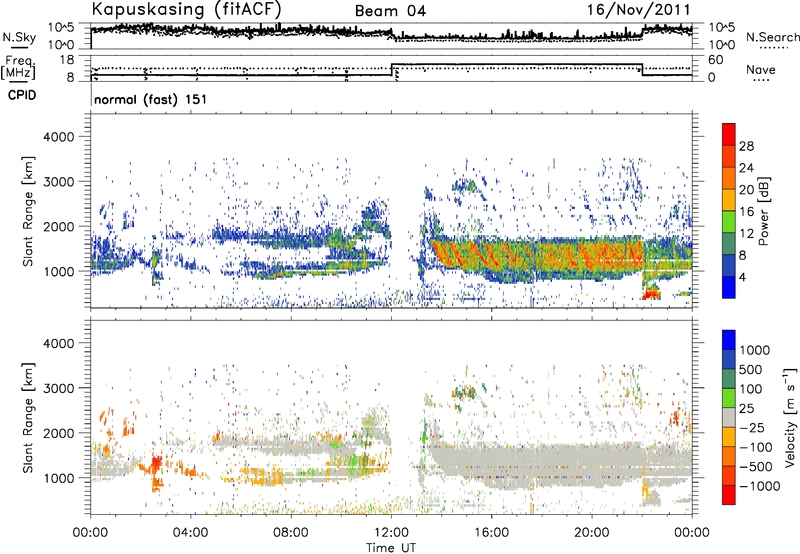Click the red high-power patch near 22:00
The image size is (800, 554).
pos(651,294)
